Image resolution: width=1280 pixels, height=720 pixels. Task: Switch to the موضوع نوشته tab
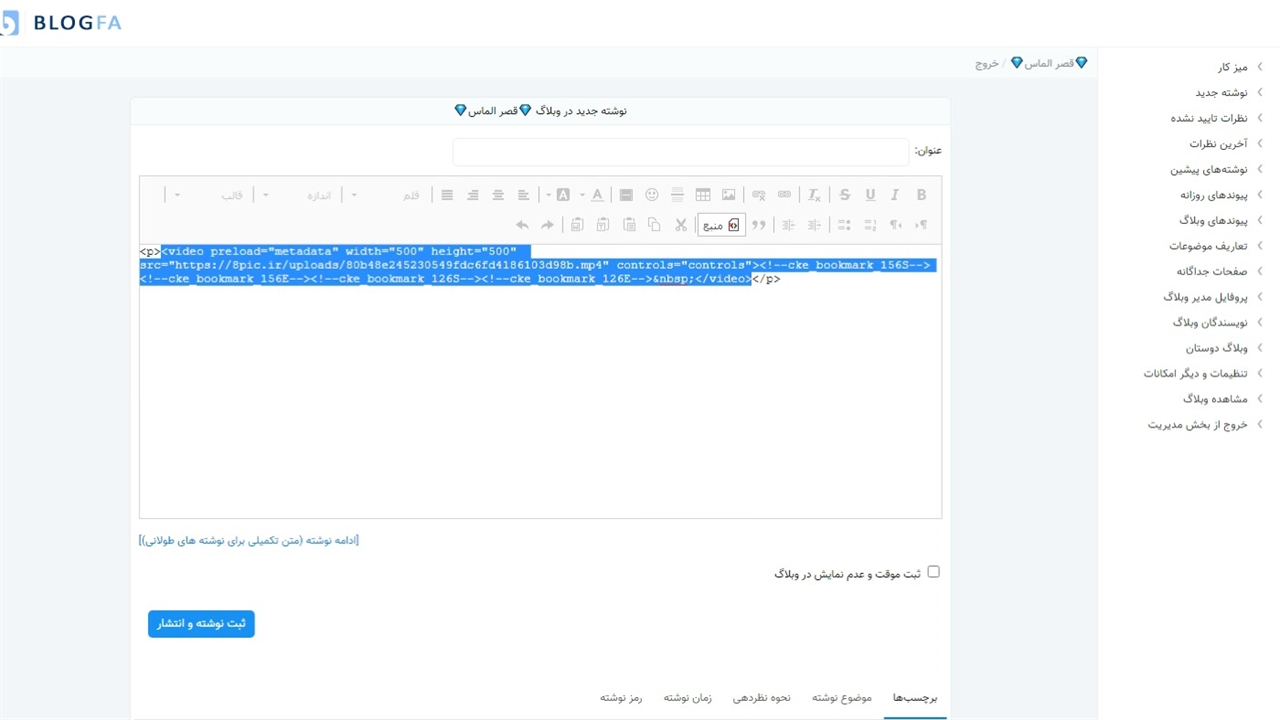pyautogui.click(x=841, y=697)
